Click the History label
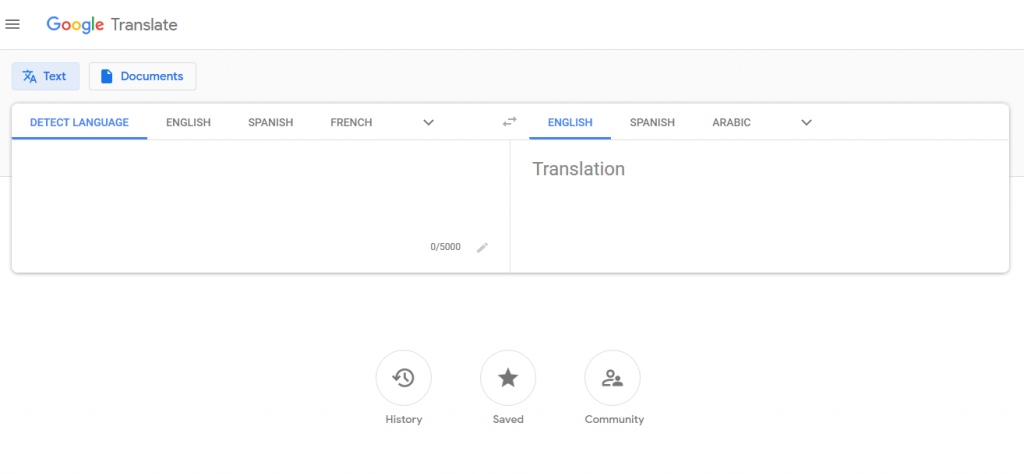Viewport: 1024px width, 474px height. coord(404,420)
